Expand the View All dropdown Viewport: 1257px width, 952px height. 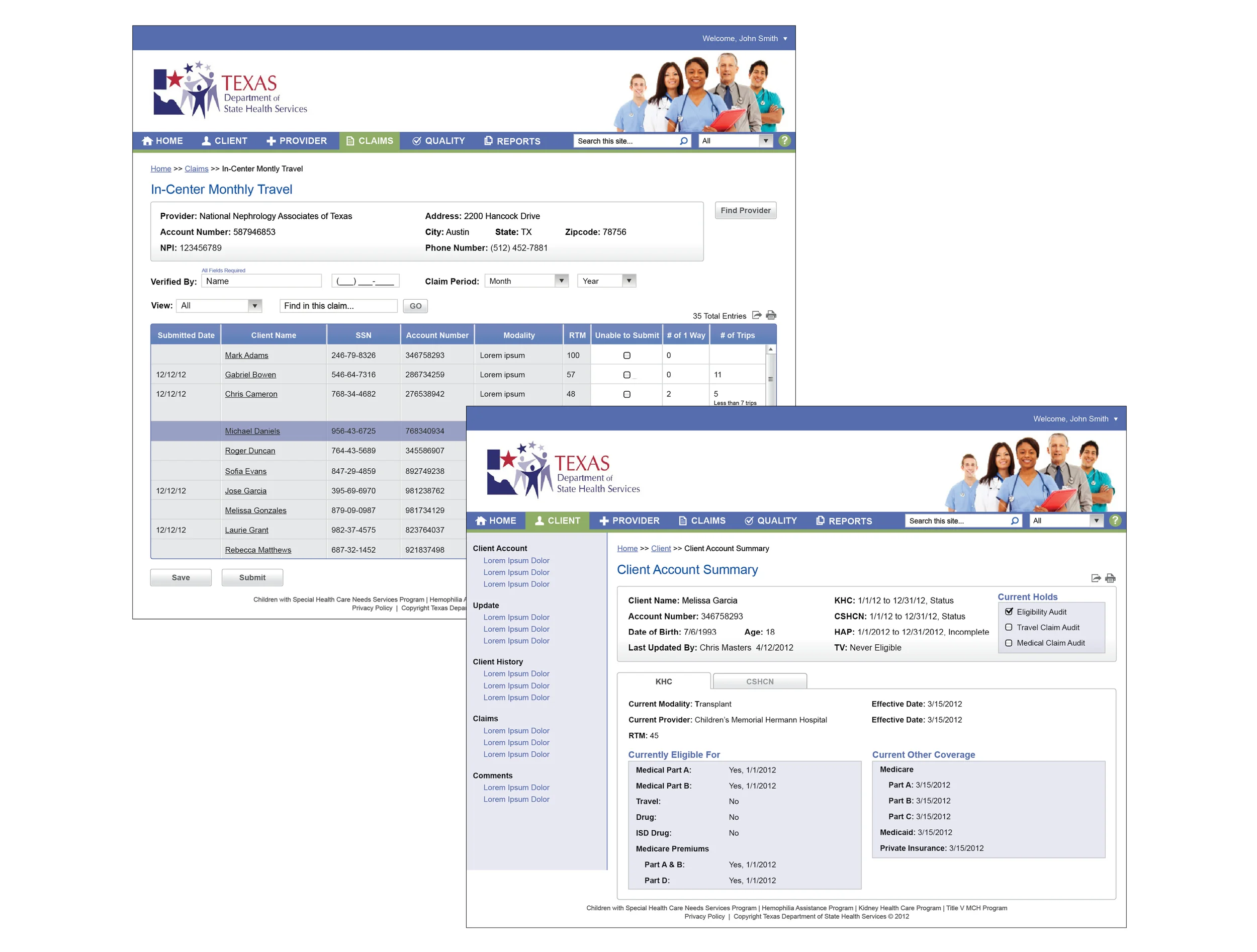click(219, 306)
